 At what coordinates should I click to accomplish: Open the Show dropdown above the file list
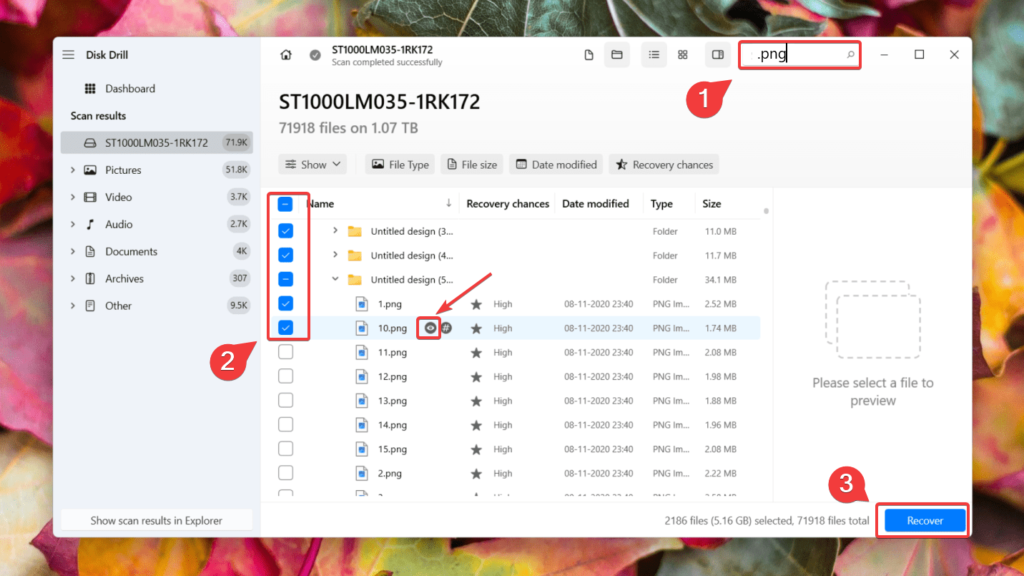pyautogui.click(x=312, y=164)
